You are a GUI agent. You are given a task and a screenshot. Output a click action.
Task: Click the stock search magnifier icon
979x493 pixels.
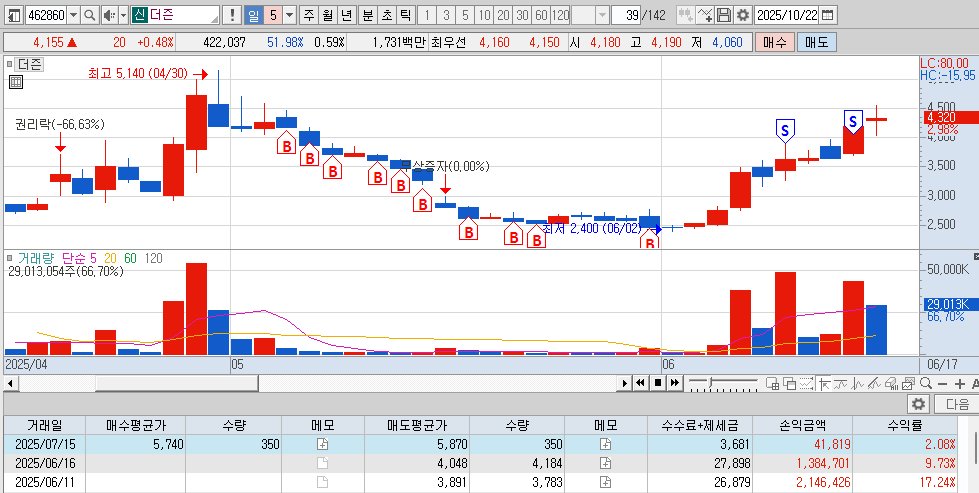[89, 16]
